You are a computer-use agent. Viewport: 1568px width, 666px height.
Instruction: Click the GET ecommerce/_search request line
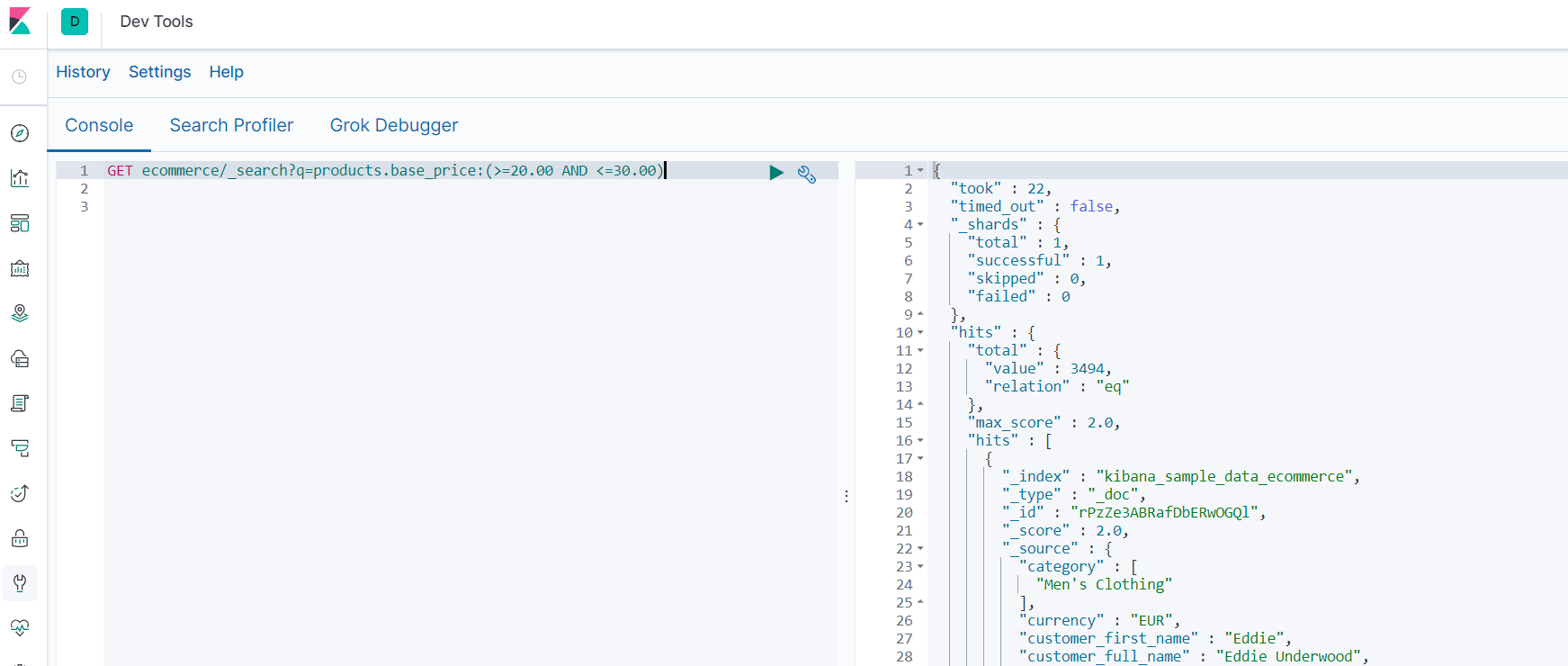[387, 170]
